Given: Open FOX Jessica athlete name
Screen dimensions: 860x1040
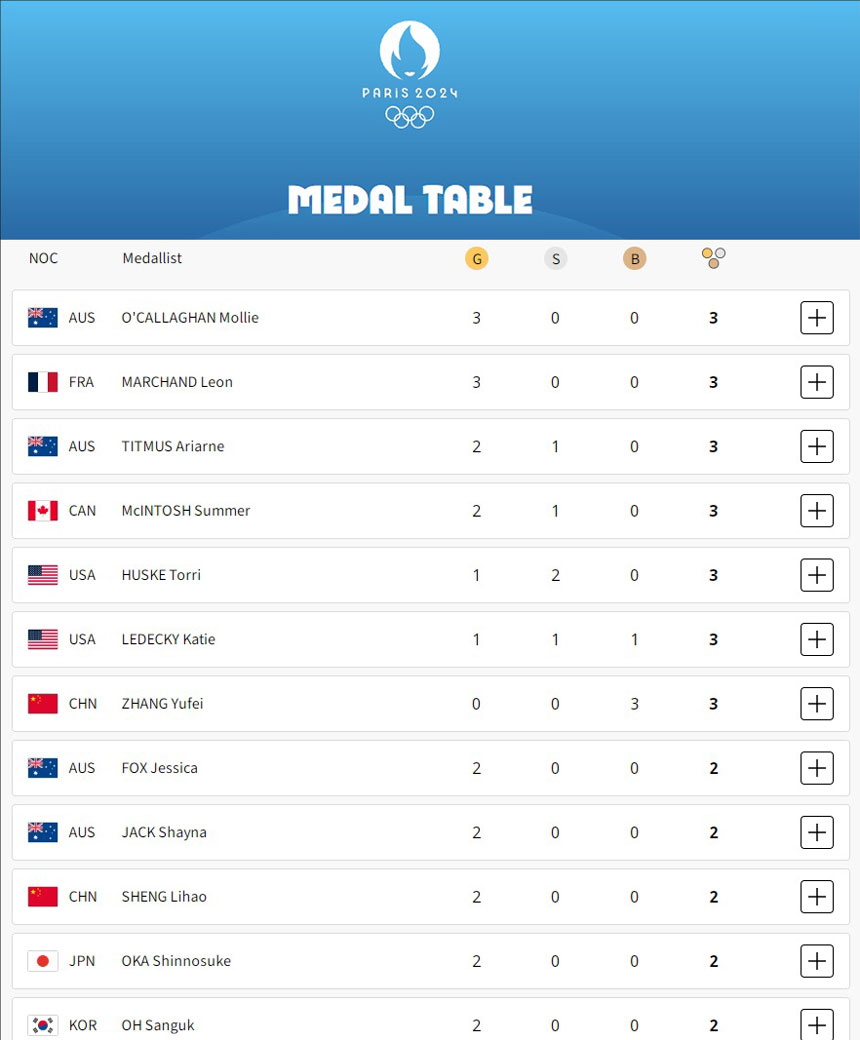Looking at the screenshot, I should 160,768.
